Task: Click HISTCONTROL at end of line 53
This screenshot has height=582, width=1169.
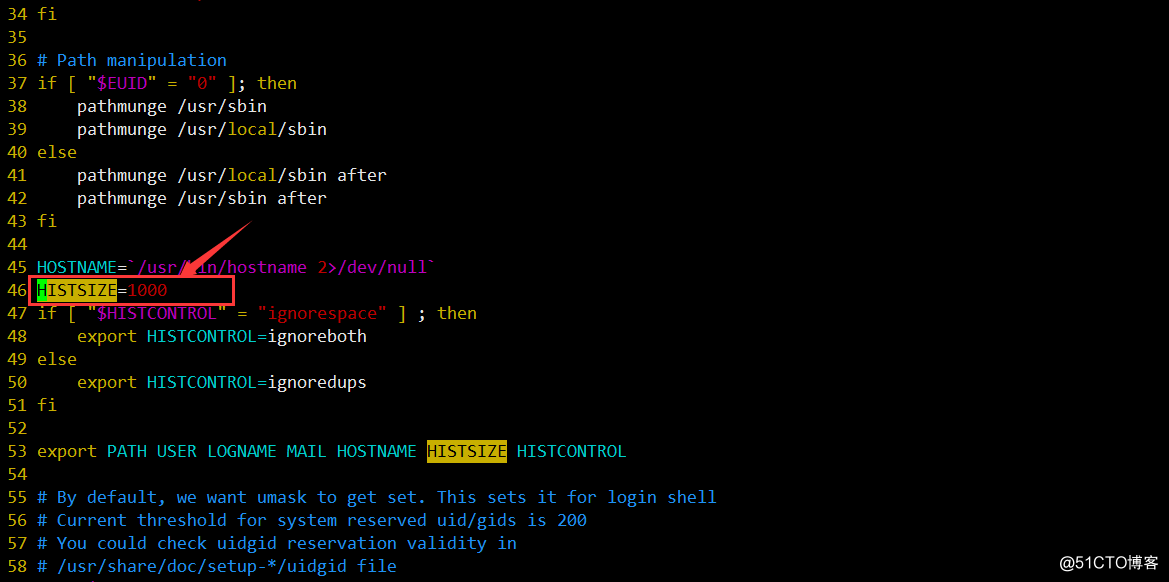Action: [x=571, y=451]
